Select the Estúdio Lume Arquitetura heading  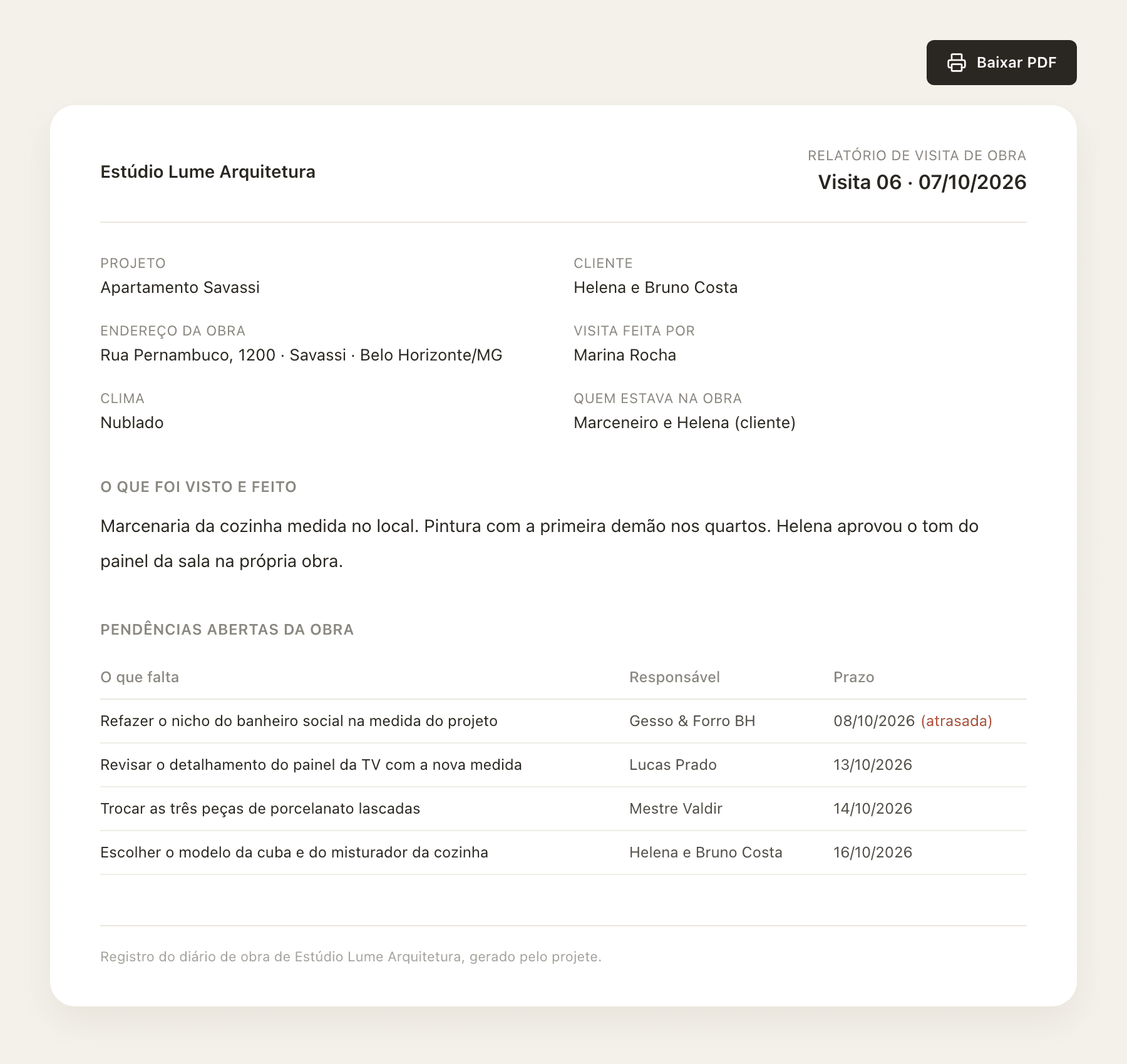tap(208, 172)
